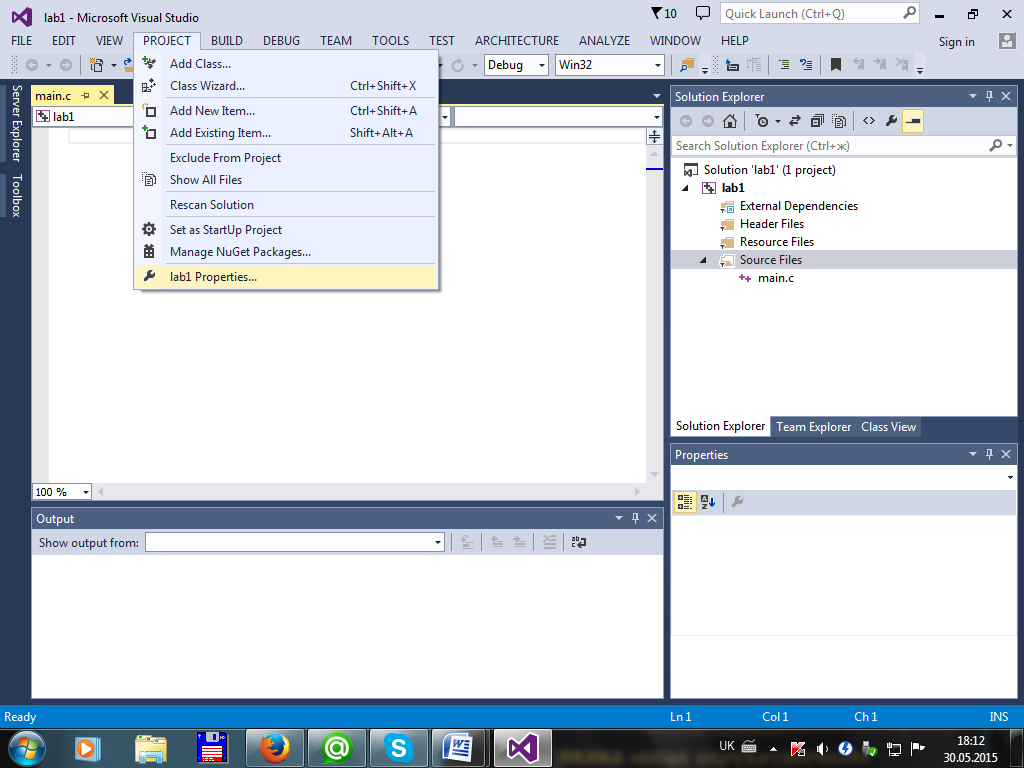Select External Dependencies node
The height and width of the screenshot is (768, 1024).
[798, 206]
